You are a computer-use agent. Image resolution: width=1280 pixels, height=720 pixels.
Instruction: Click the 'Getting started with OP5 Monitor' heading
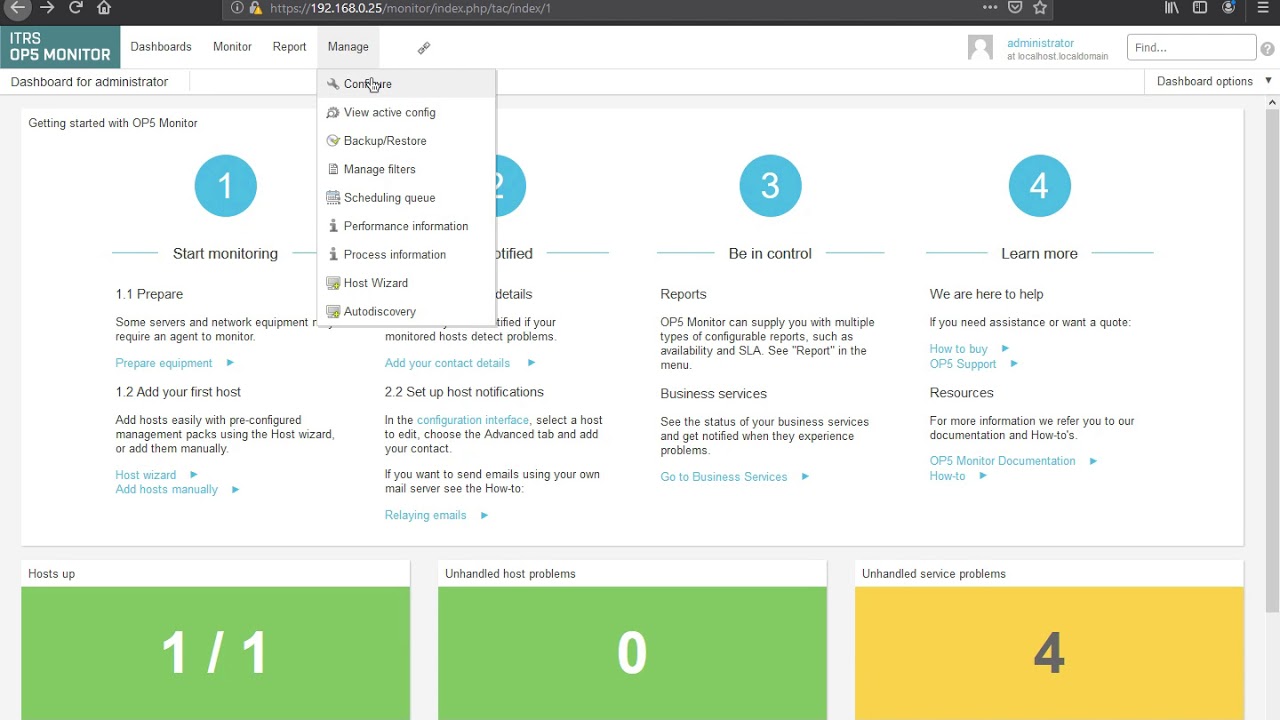(x=113, y=123)
